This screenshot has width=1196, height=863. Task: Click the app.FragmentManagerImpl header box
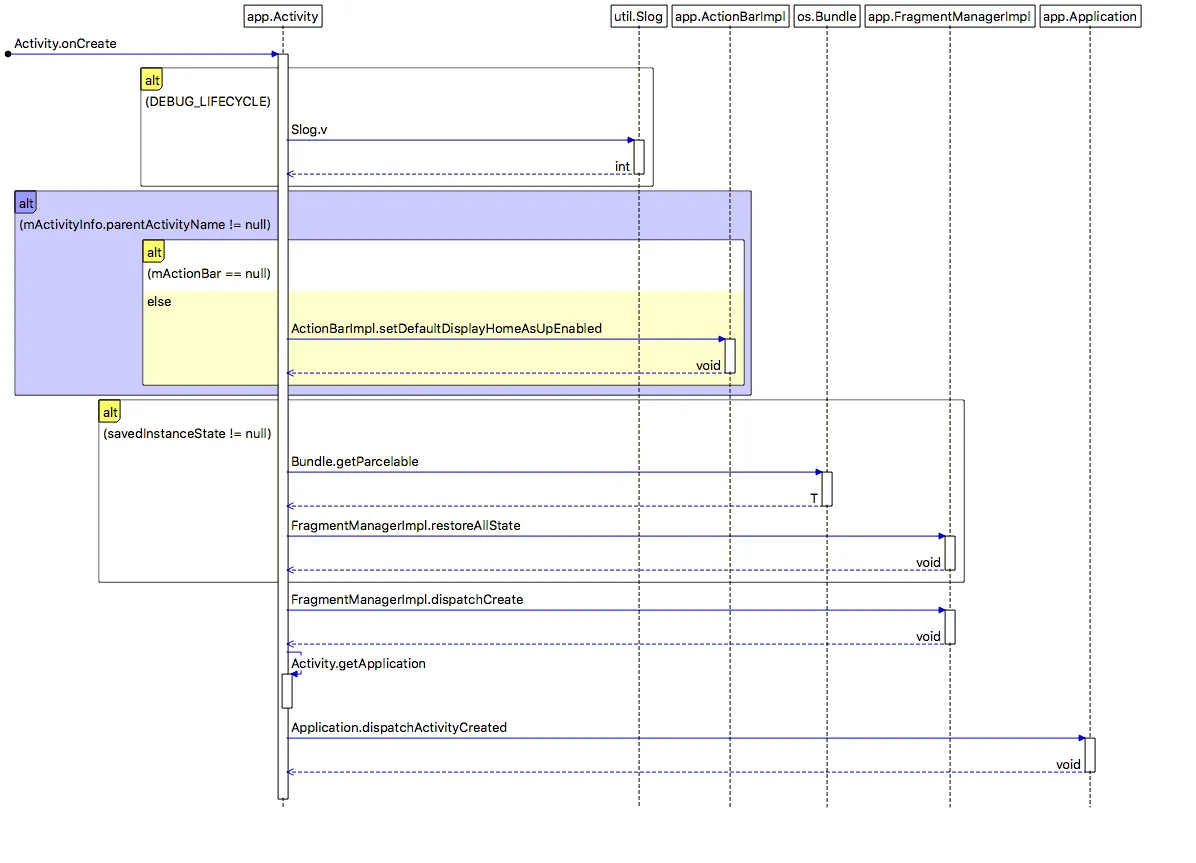tap(950, 16)
